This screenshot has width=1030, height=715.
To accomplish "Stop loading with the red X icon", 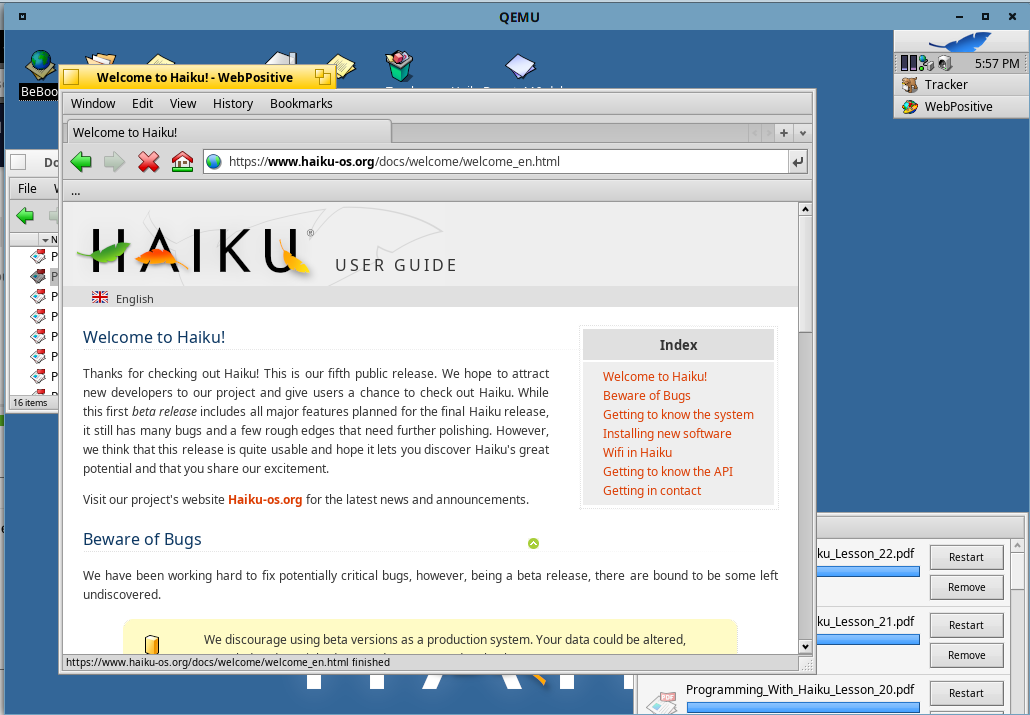I will 148,161.
